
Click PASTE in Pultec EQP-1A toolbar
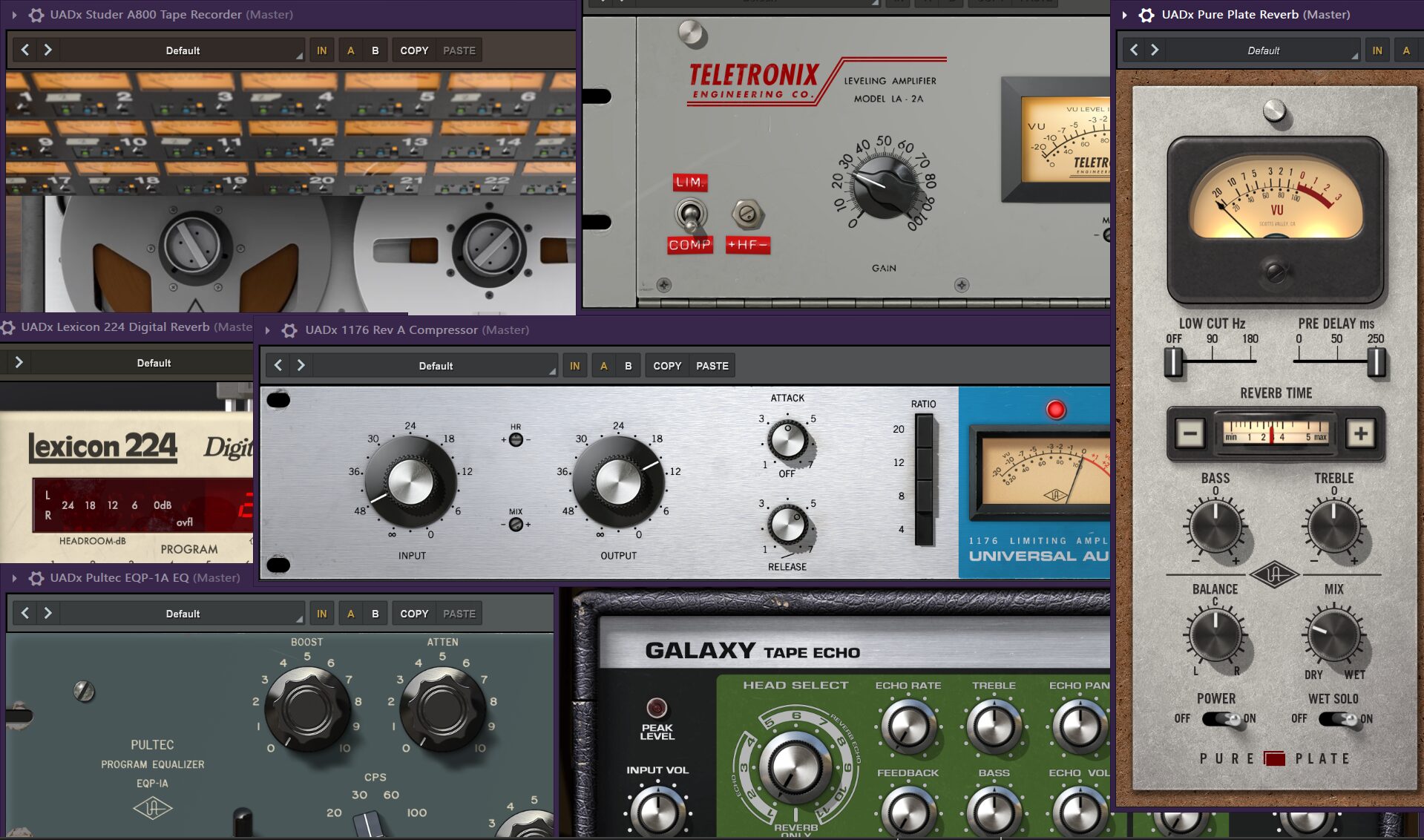[x=459, y=614]
